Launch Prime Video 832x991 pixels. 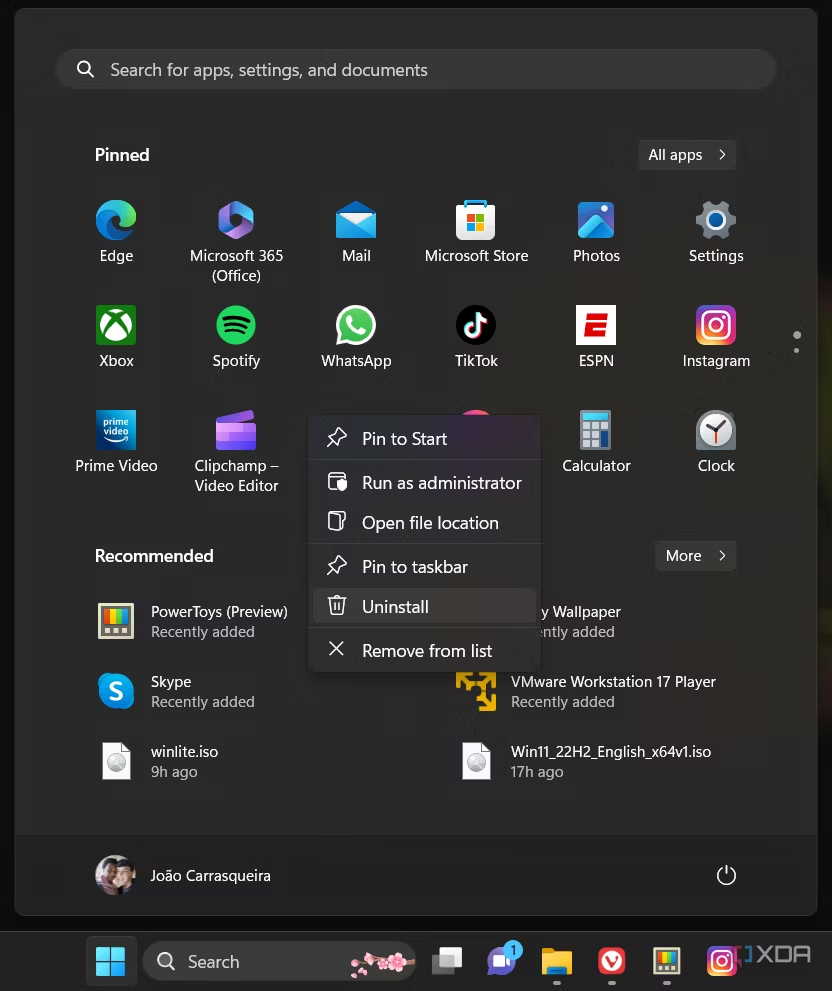click(x=116, y=442)
